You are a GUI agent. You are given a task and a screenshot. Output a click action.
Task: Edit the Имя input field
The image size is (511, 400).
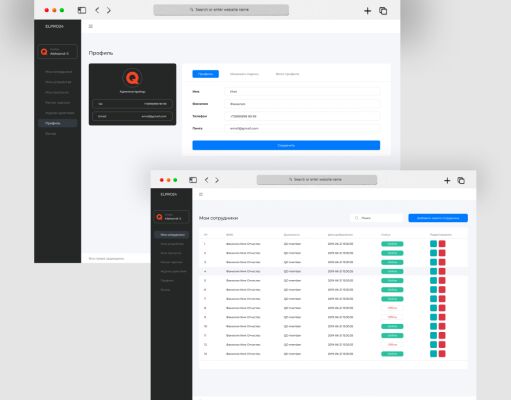pos(302,91)
